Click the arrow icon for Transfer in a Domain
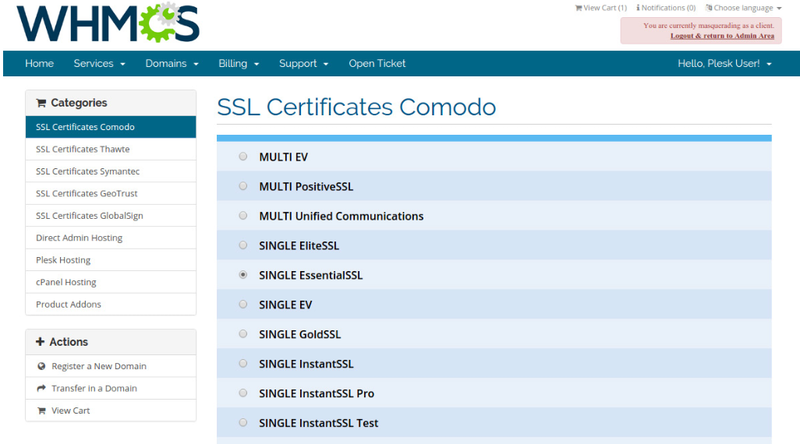The image size is (800, 444). click(41, 388)
